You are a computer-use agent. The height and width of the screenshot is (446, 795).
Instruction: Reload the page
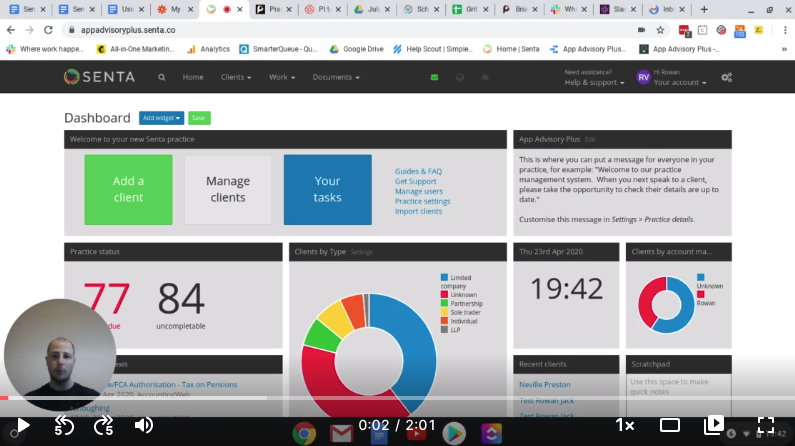click(48, 30)
